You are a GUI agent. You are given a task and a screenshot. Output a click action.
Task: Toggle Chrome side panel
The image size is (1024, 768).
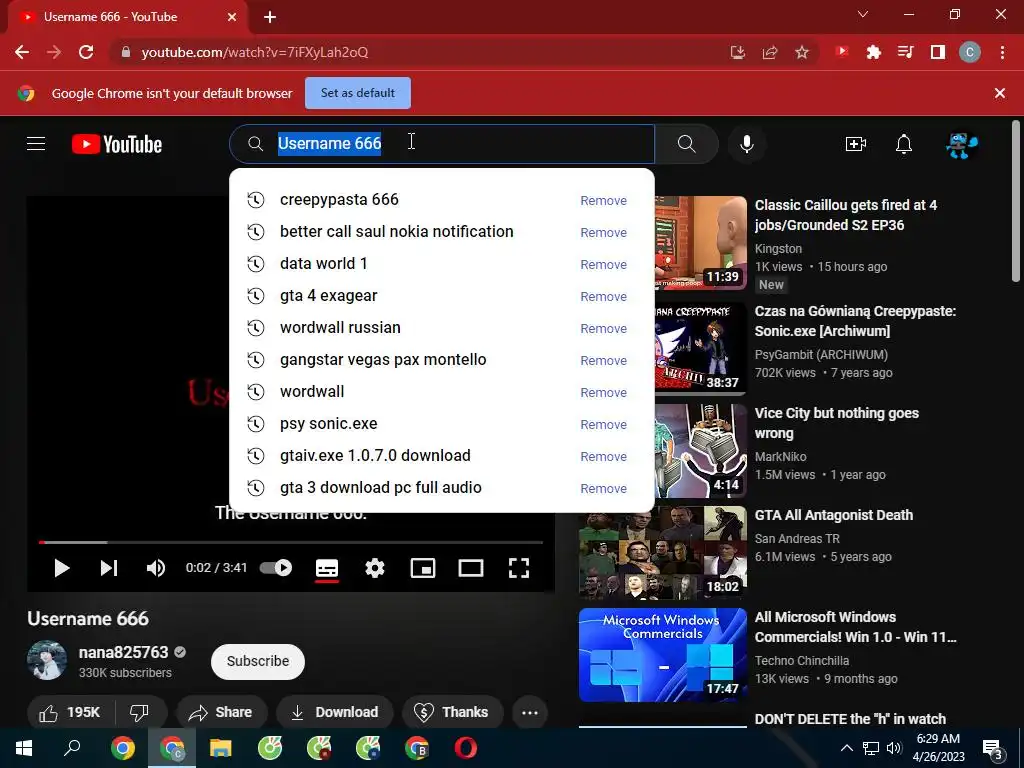coord(938,52)
